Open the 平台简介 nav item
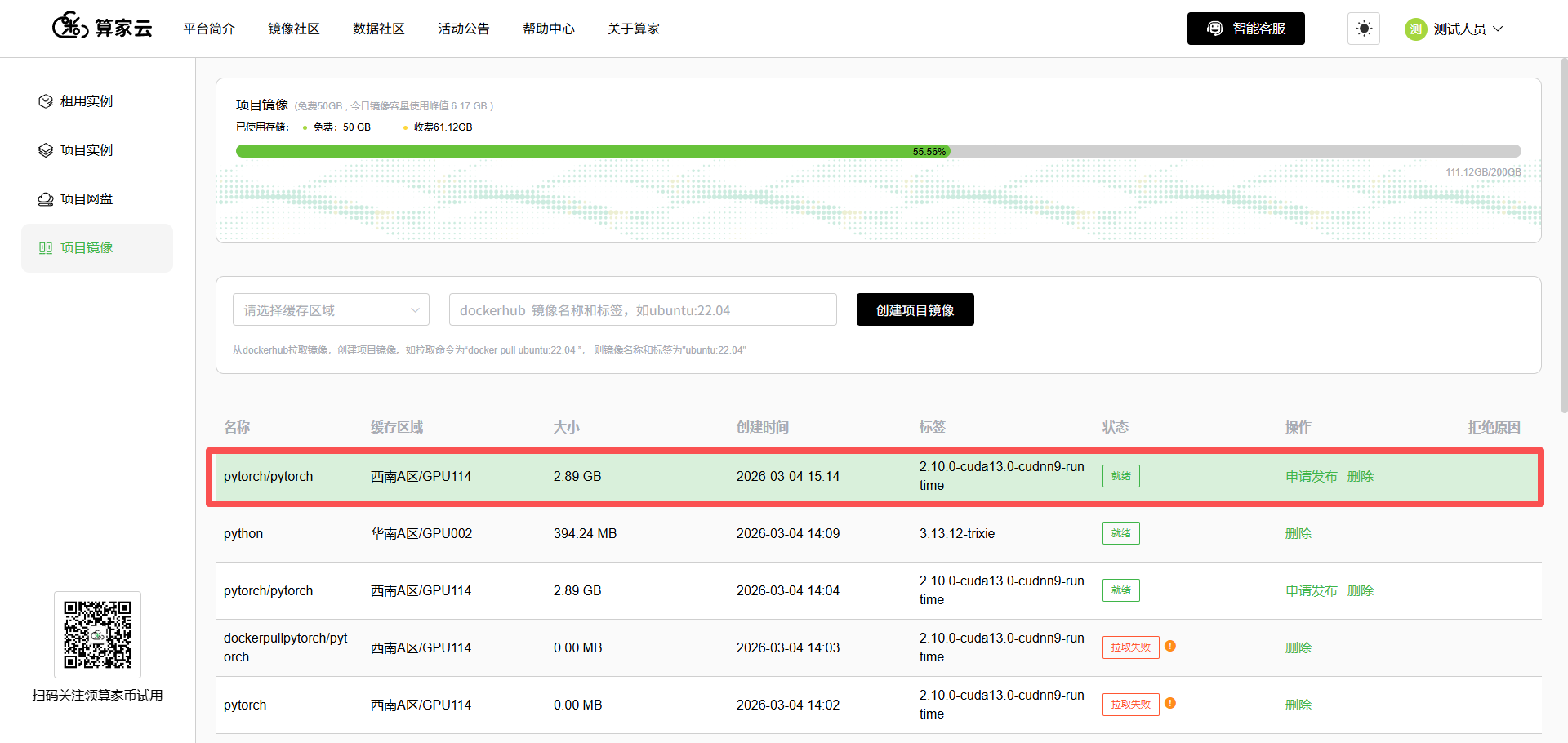This screenshot has height=743, width=1568. [x=209, y=29]
